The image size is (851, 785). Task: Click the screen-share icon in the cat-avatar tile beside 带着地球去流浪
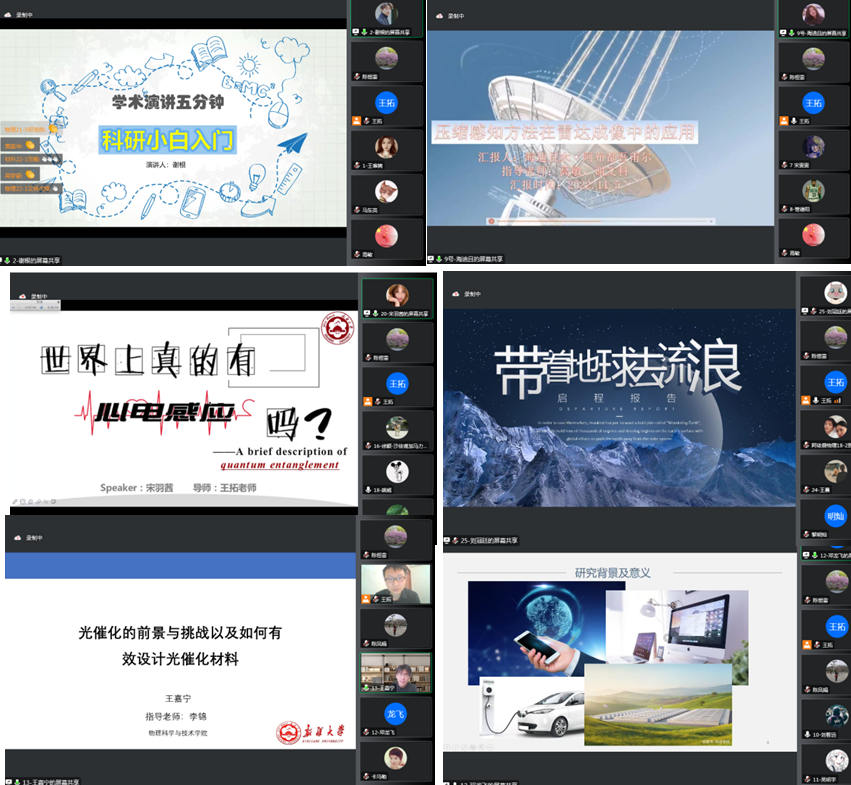pyautogui.click(x=805, y=311)
